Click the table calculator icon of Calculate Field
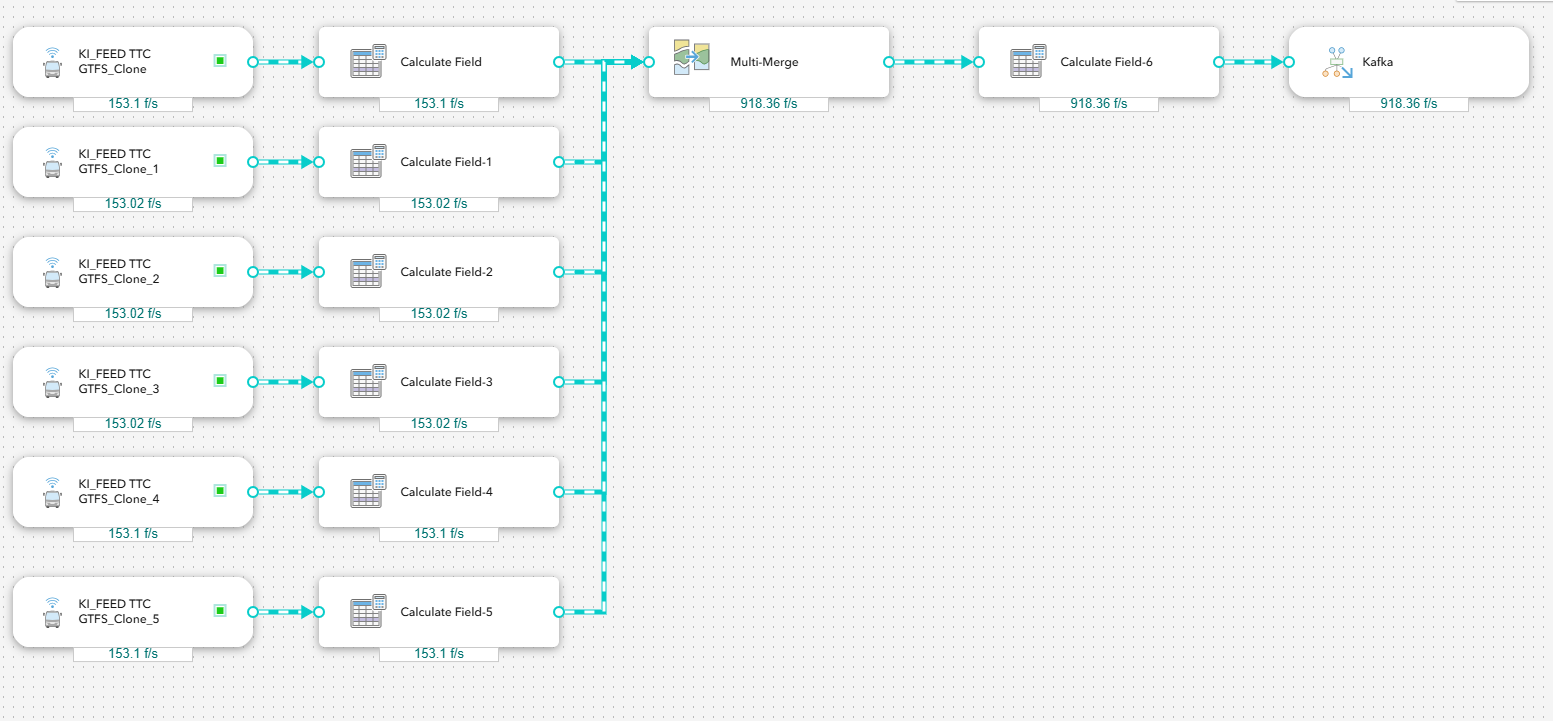Viewport: 1553px width, 721px height. tap(368, 61)
